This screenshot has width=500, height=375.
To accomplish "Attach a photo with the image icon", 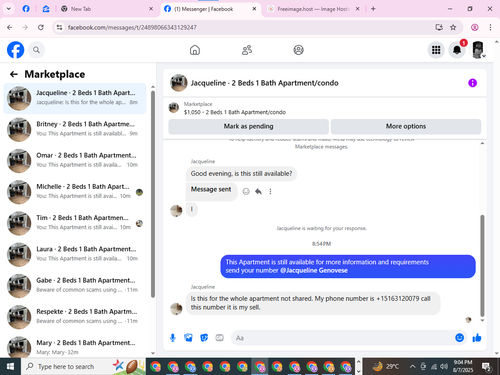I will pos(188,338).
